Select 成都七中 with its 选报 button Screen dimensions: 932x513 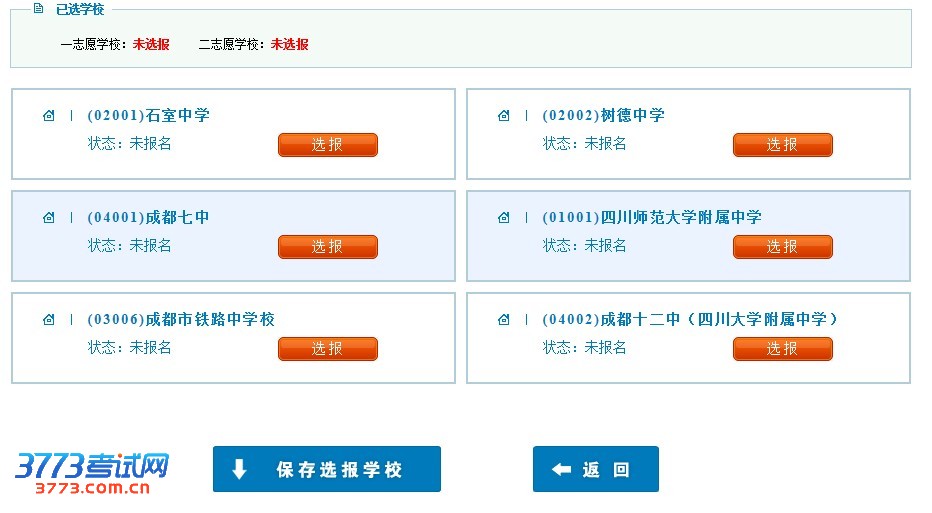[x=327, y=247]
